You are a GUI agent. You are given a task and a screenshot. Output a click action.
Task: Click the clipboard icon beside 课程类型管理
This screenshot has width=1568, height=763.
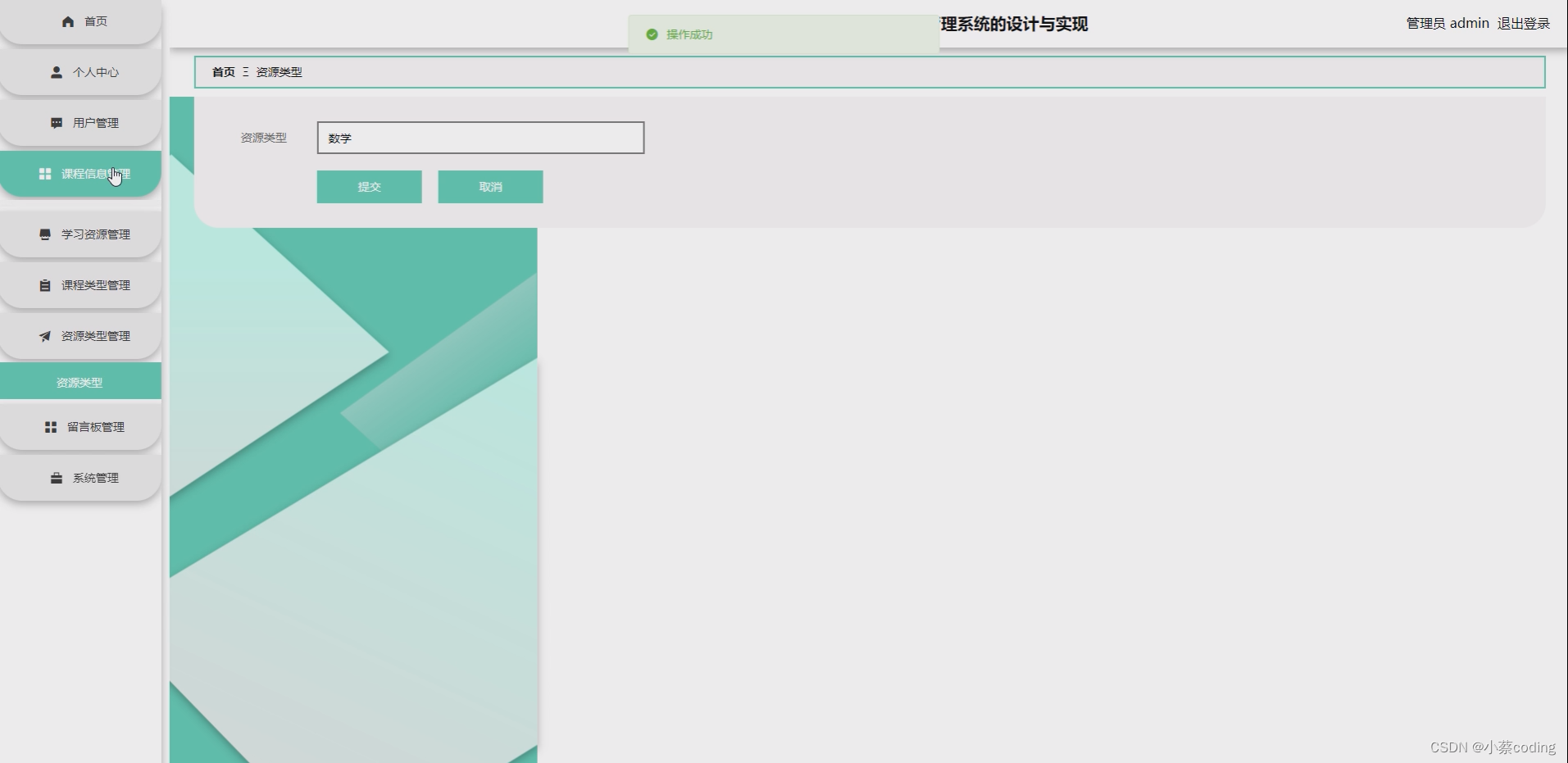(45, 285)
